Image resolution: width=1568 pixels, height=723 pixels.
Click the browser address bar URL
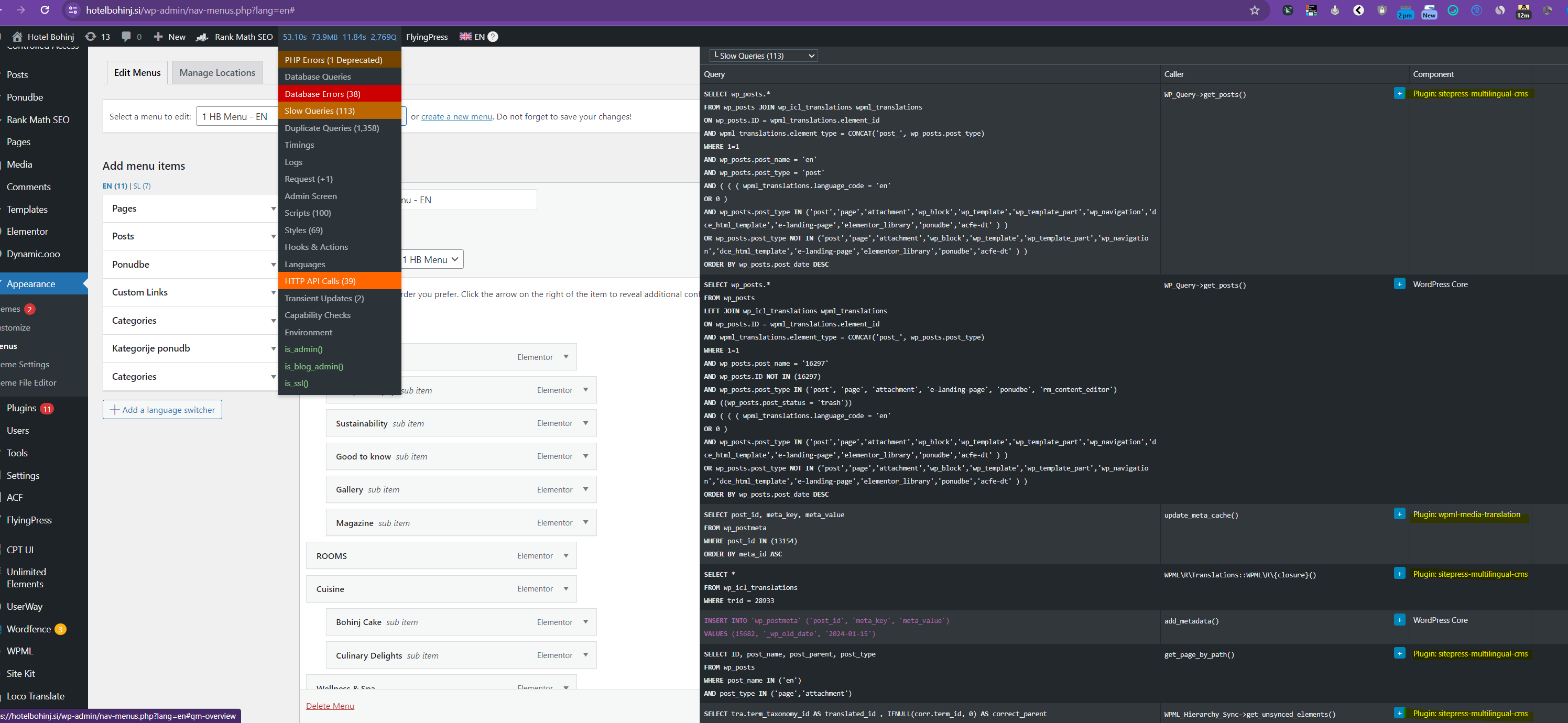click(191, 10)
